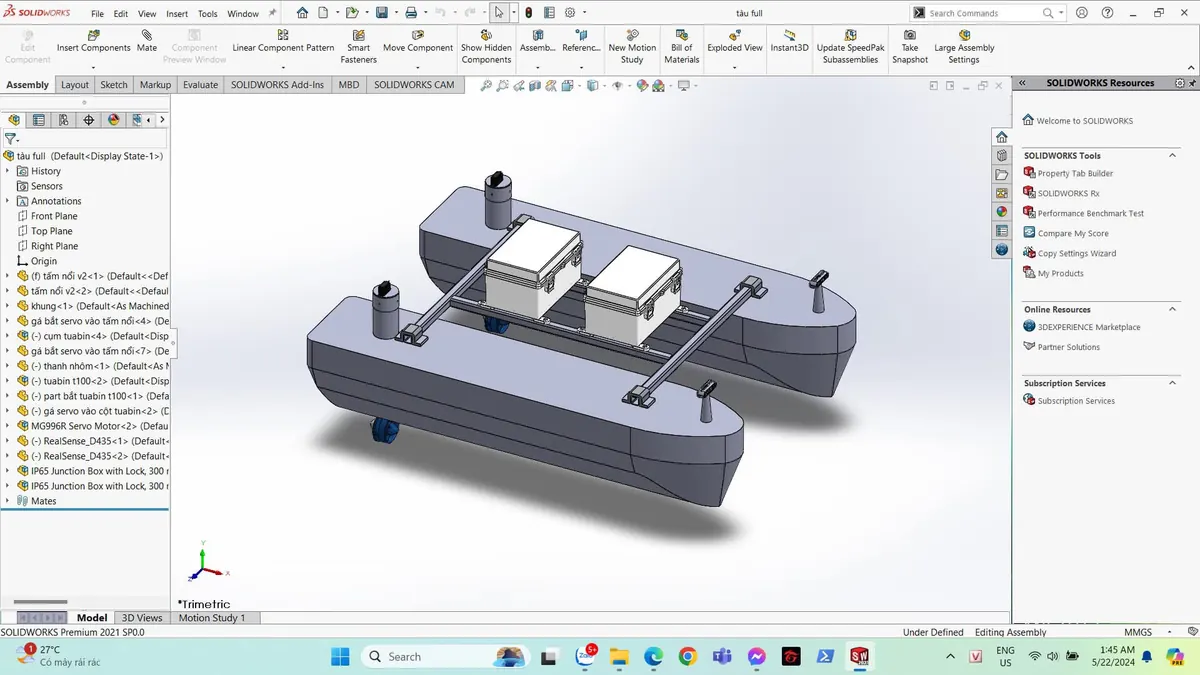Expand the Mates folder
Viewport: 1200px width, 675px height.
point(8,501)
